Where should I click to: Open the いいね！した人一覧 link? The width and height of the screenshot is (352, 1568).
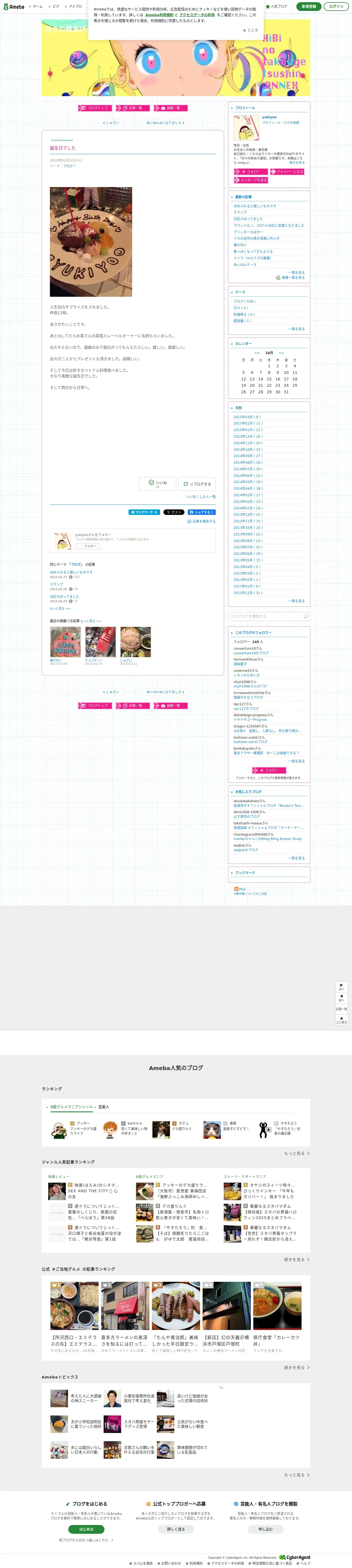coord(201,497)
